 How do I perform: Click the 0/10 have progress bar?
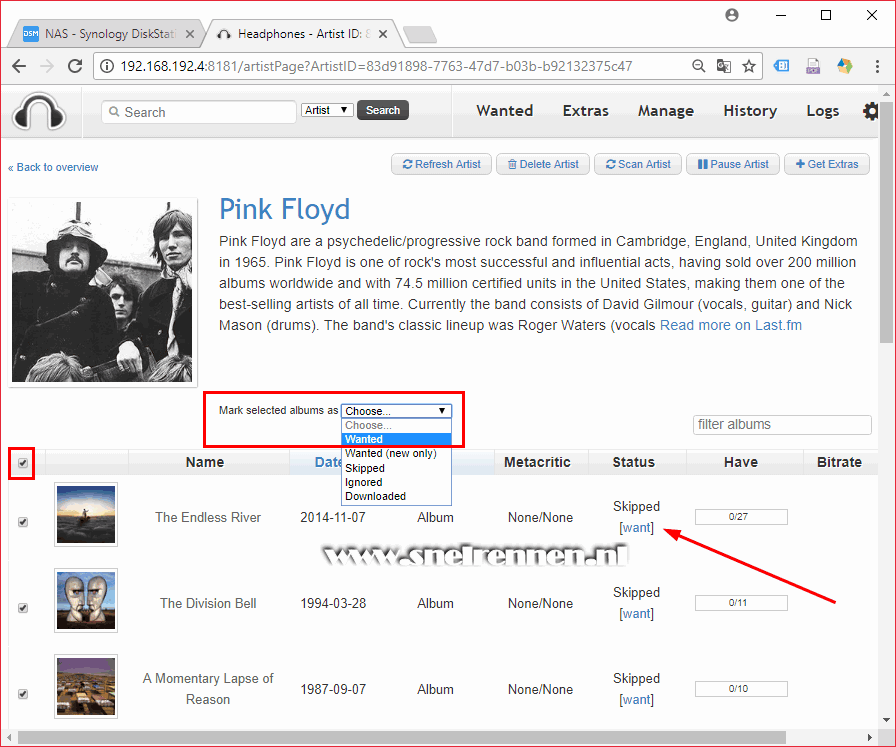point(741,689)
